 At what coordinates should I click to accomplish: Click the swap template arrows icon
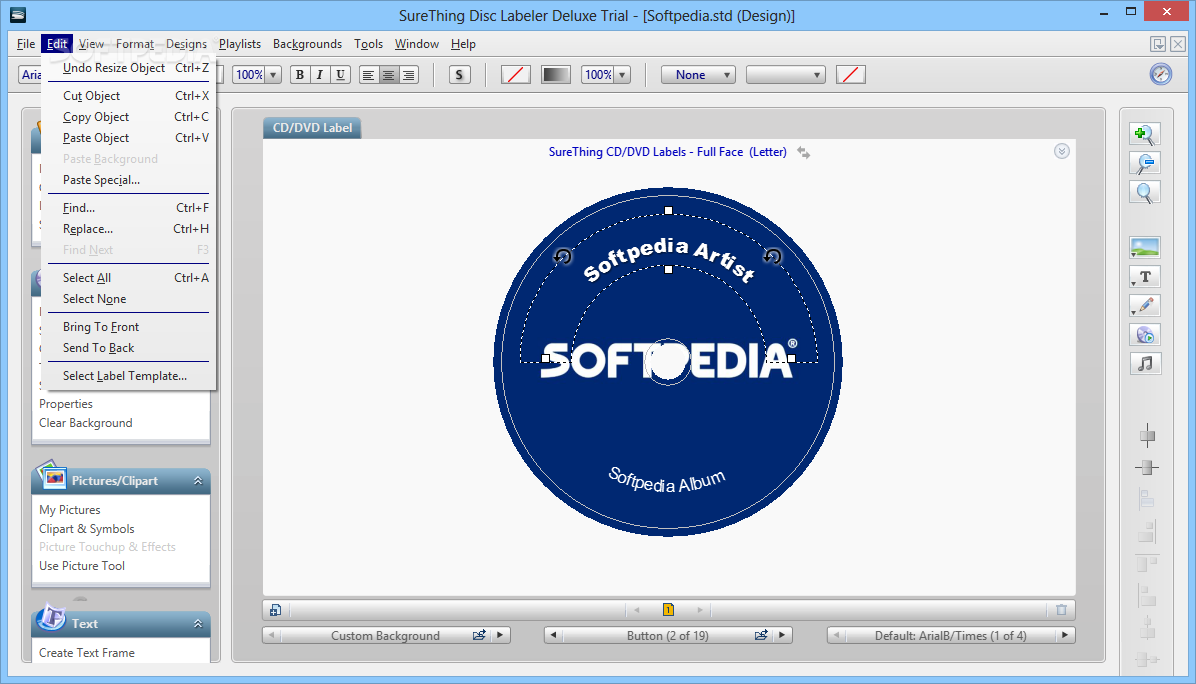[x=803, y=153]
